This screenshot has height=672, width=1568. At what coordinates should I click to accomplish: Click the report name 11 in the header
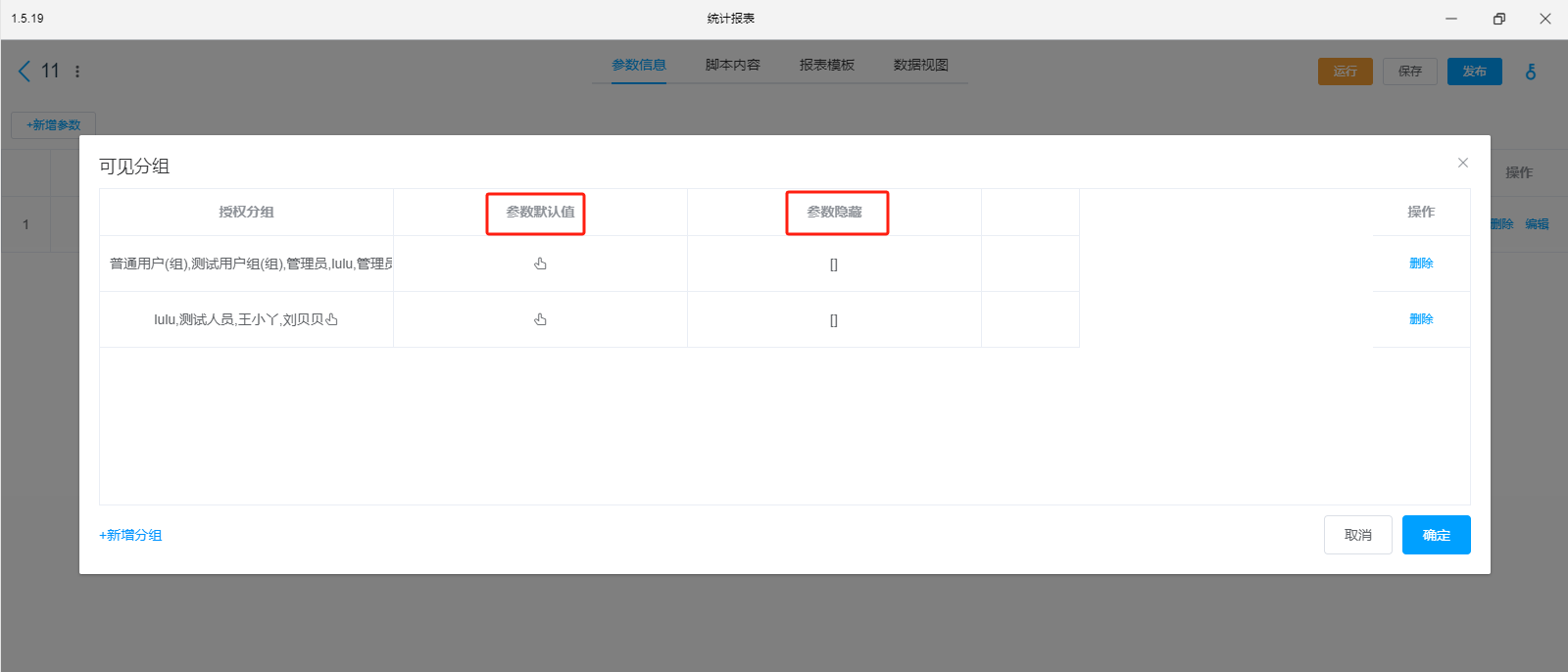[50, 71]
